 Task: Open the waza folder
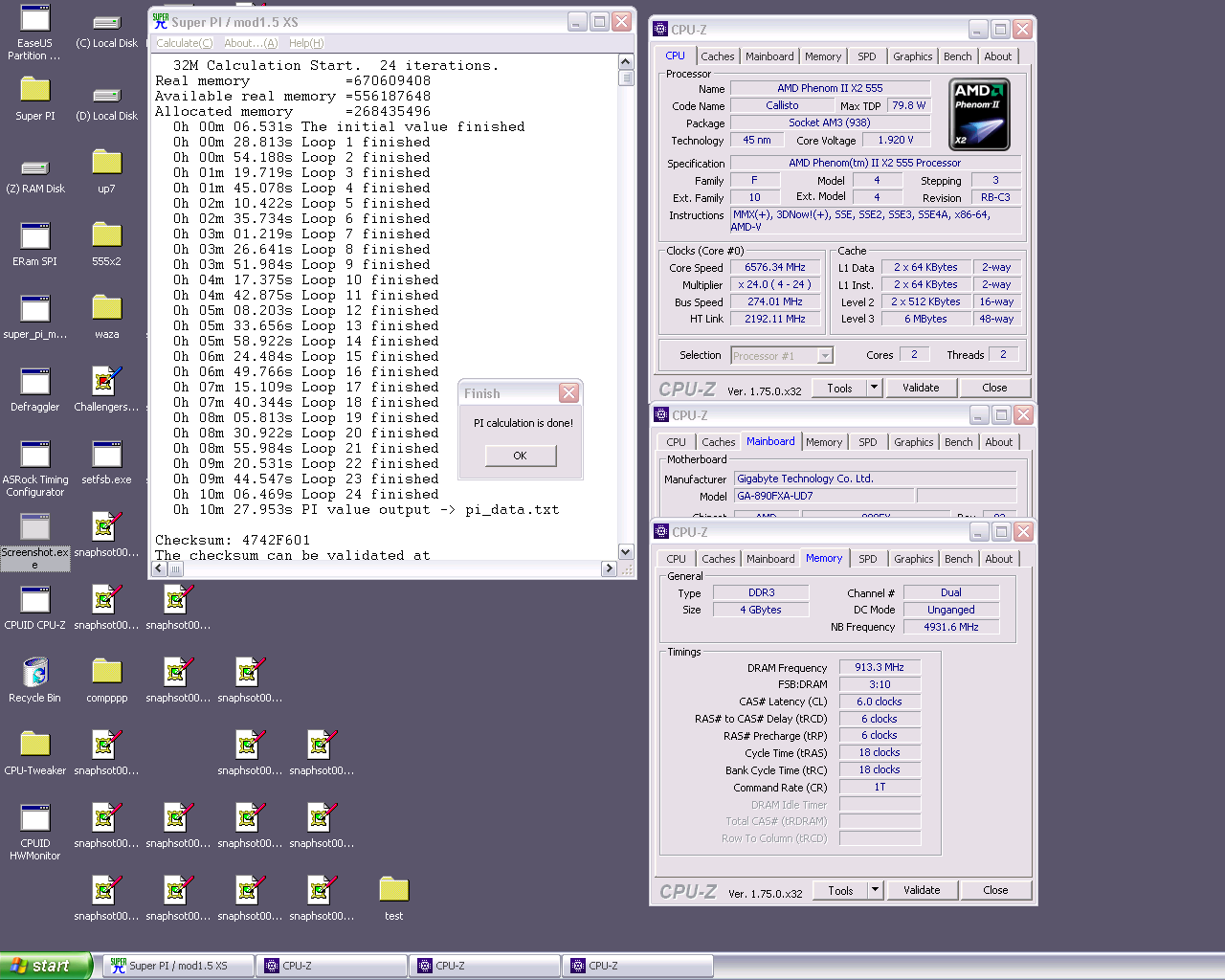[106, 318]
